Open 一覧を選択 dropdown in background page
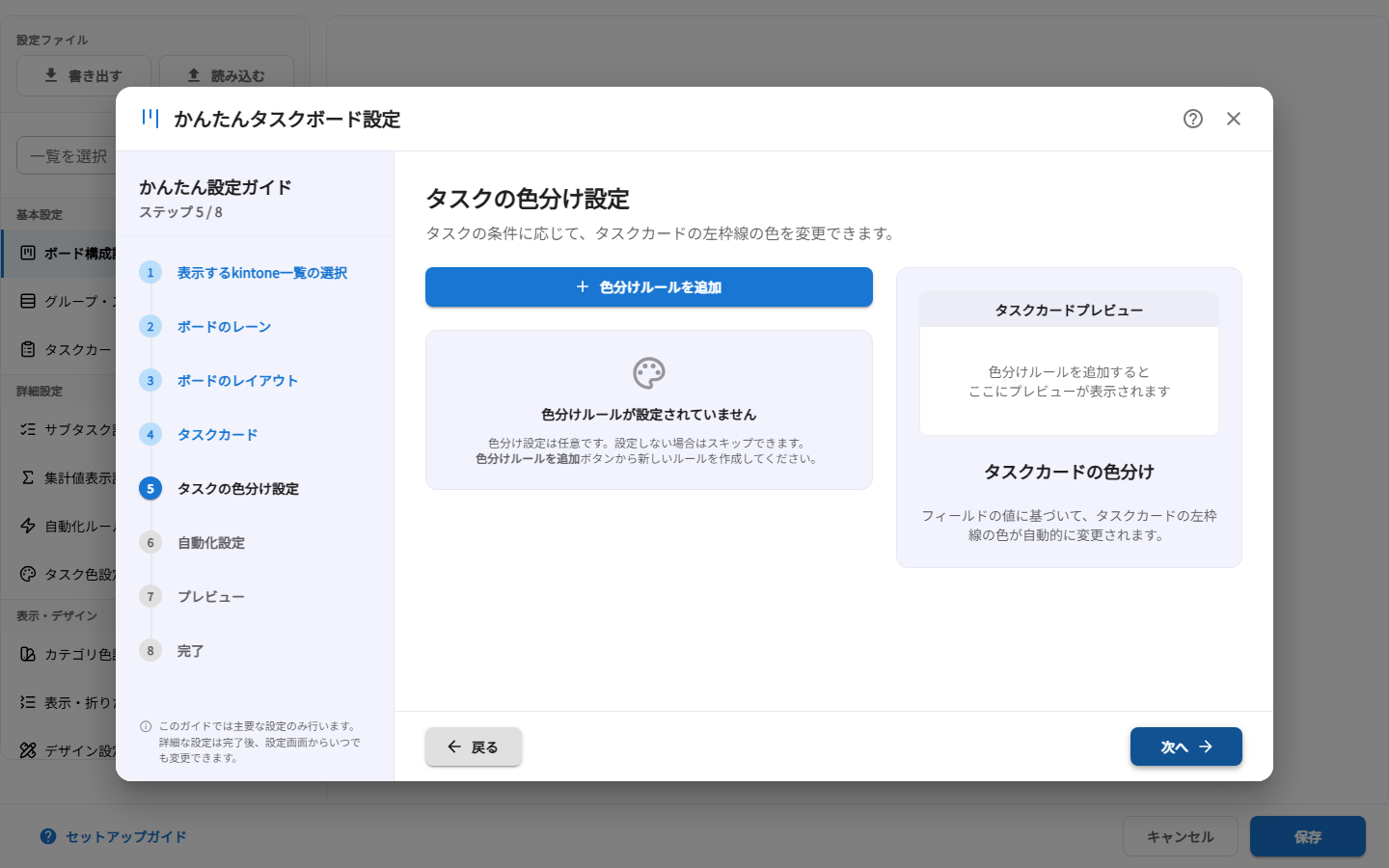The width and height of the screenshot is (1389, 868). point(67,155)
